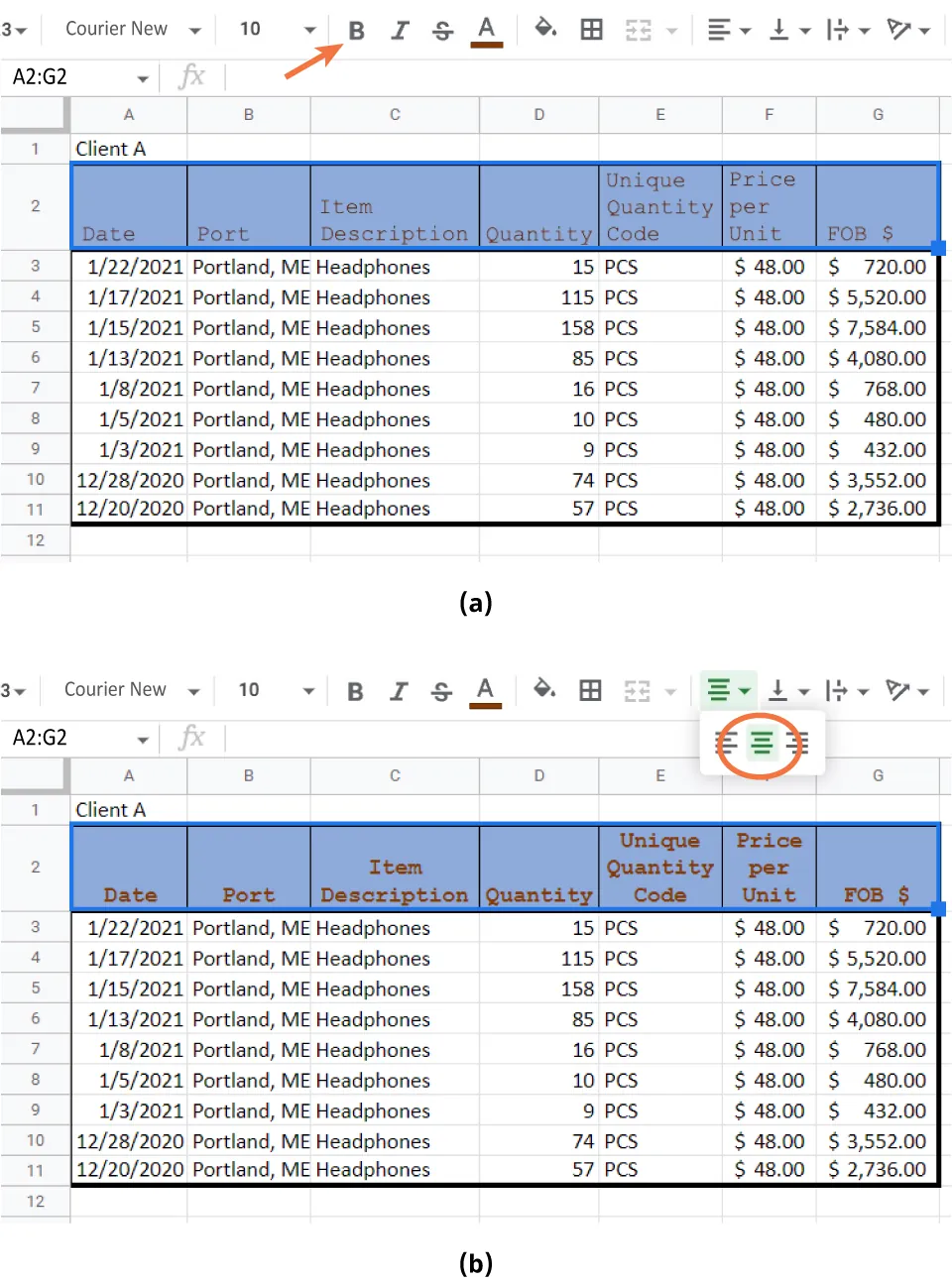
Task: Select column header D
Action: [538, 114]
